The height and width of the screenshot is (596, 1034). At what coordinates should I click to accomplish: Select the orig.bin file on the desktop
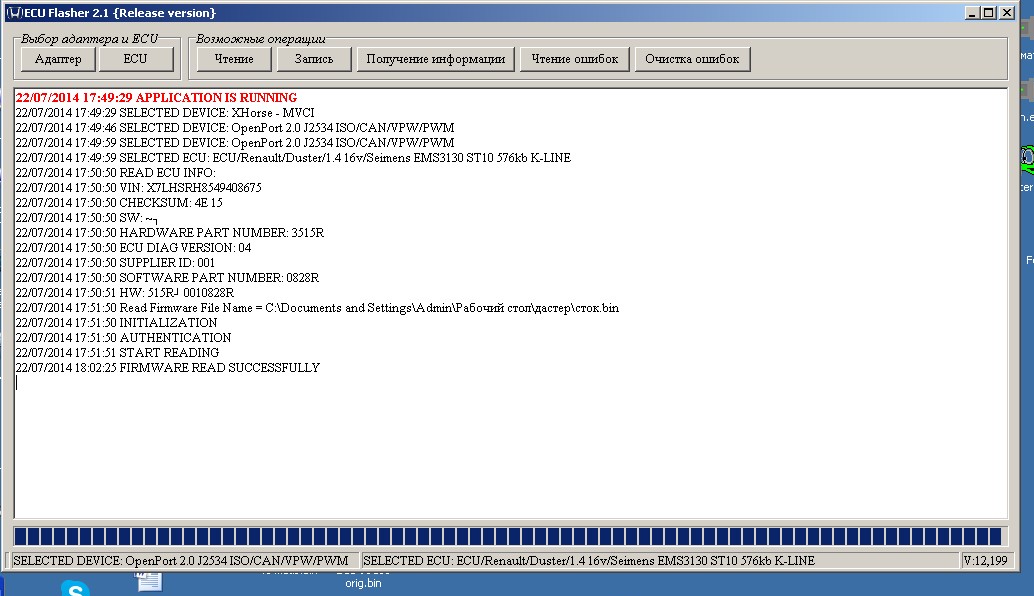(x=363, y=583)
